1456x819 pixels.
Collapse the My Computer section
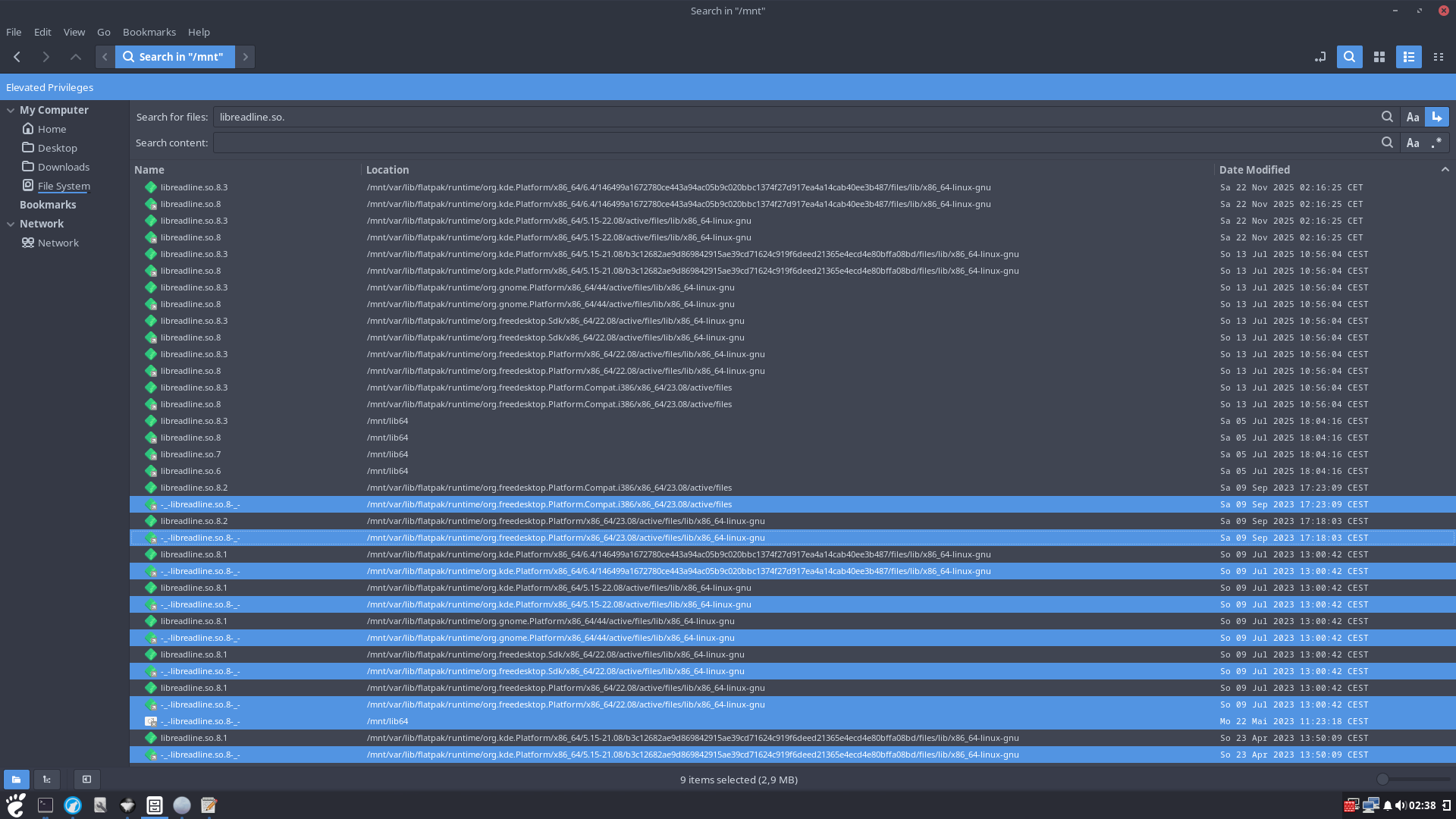point(11,110)
